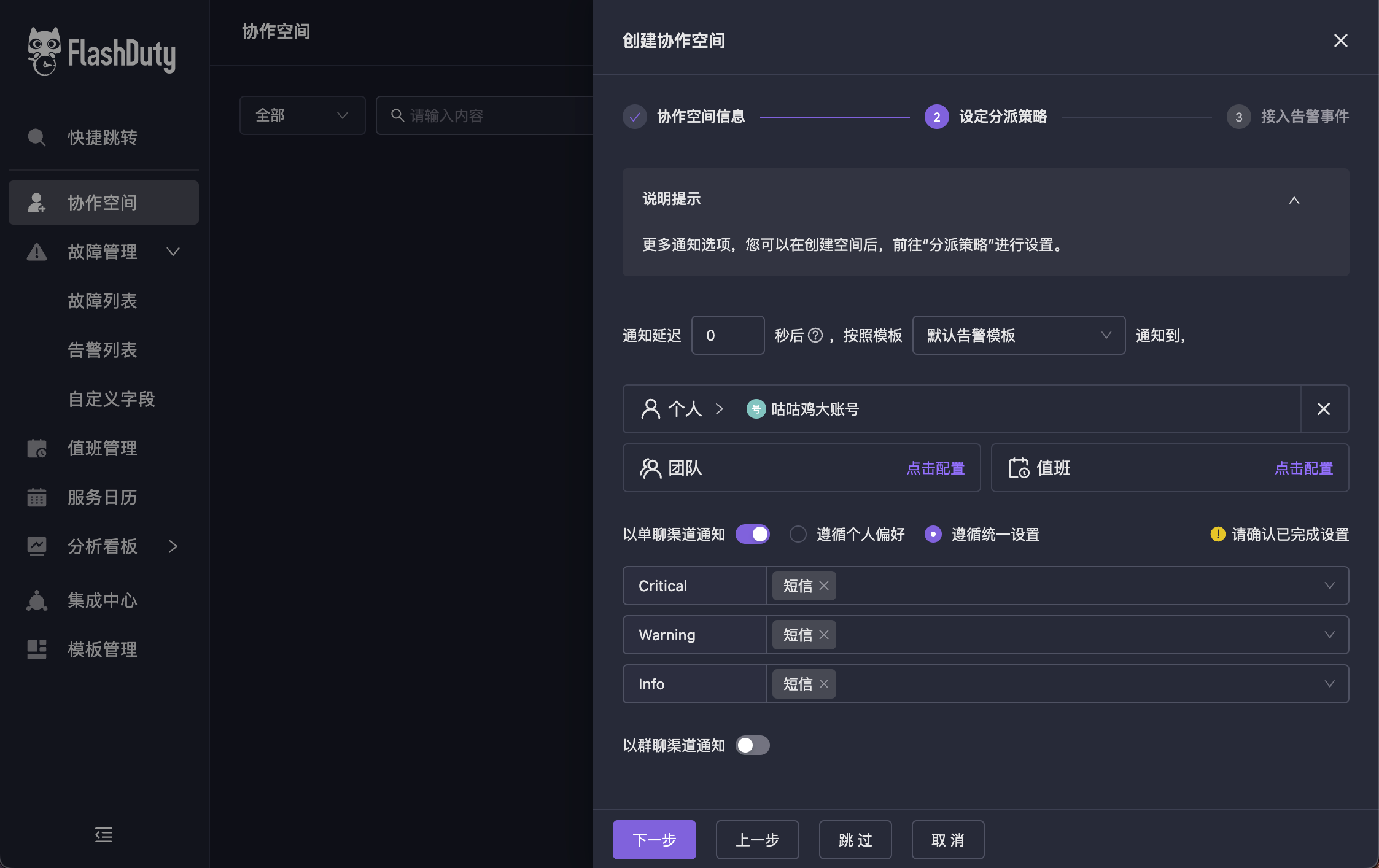Disable the 以单聊渠道通知 switch
Image resolution: width=1379 pixels, height=868 pixels.
(x=752, y=534)
